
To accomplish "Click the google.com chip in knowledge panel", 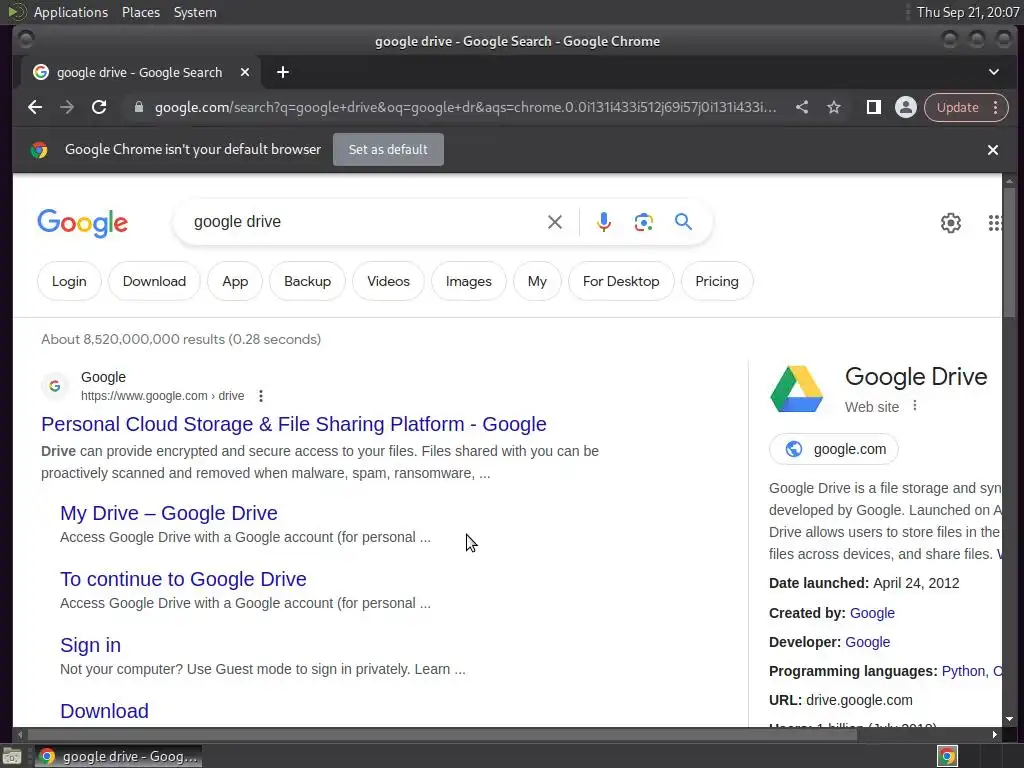I will 834,449.
